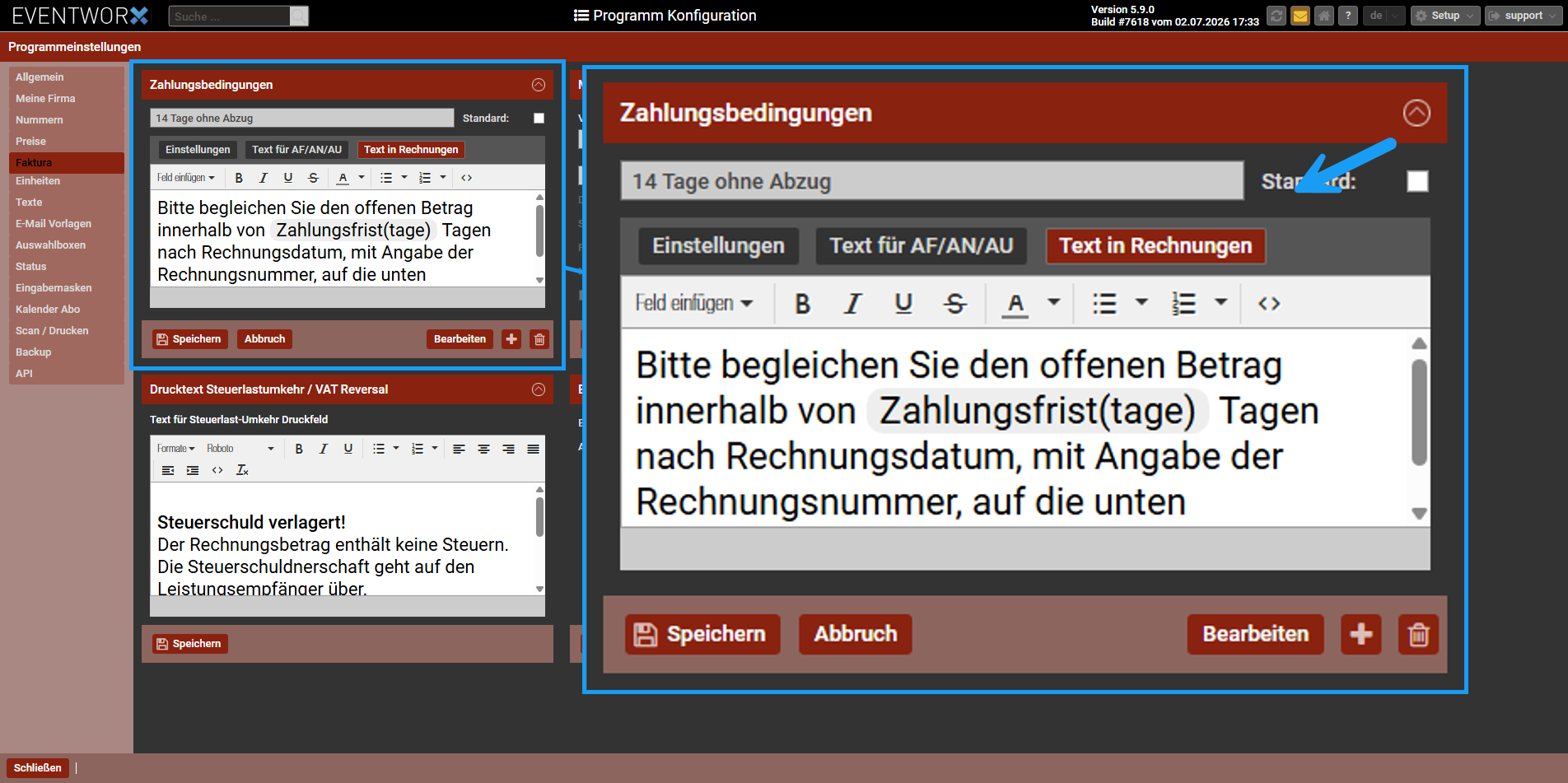Open source code view in the Drucktext editor
Viewport: 1568px width, 783px height.
pyautogui.click(x=217, y=470)
